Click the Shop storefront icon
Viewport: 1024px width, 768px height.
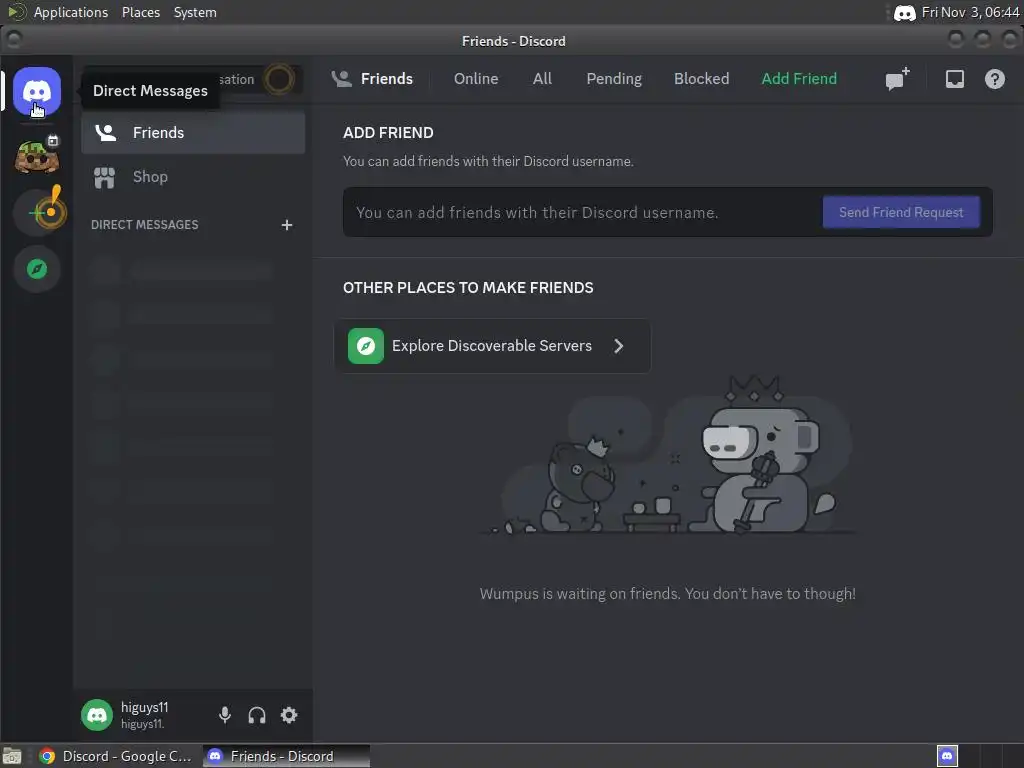pyautogui.click(x=104, y=177)
